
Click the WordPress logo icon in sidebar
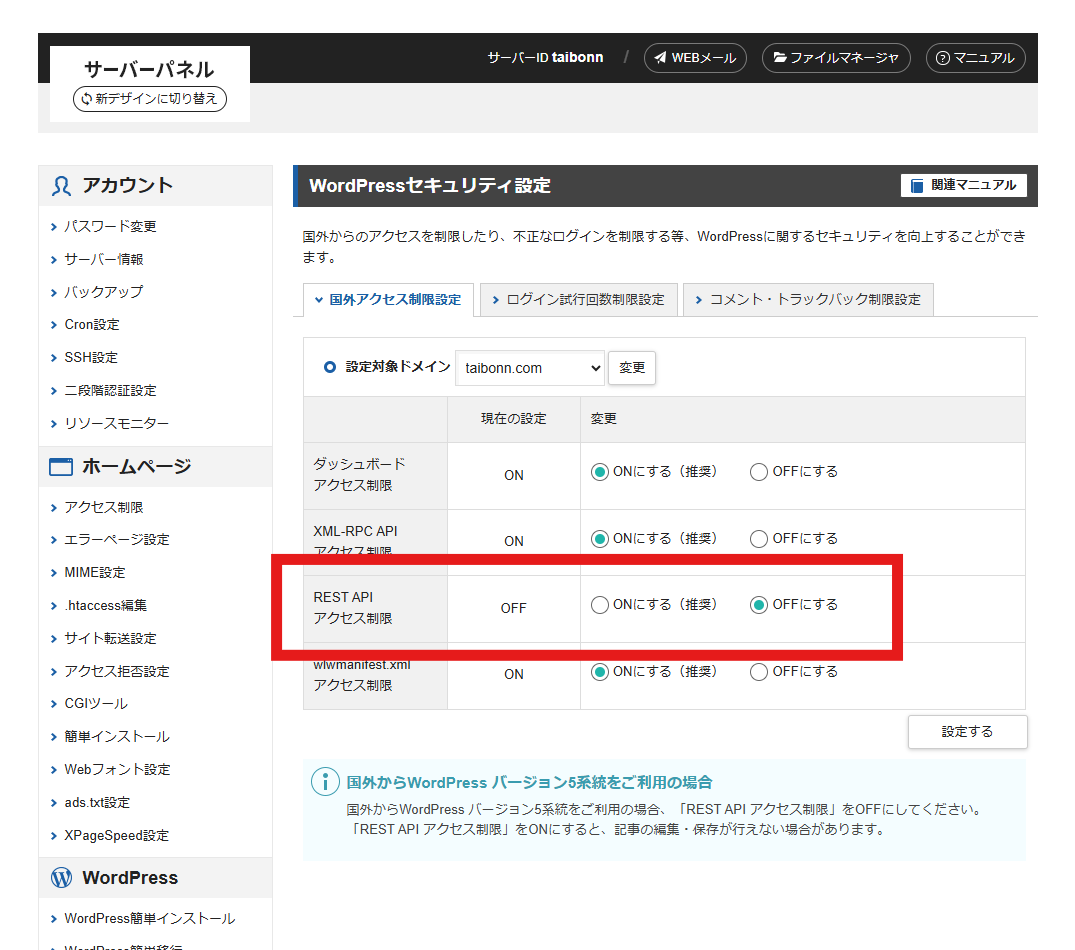(x=61, y=878)
